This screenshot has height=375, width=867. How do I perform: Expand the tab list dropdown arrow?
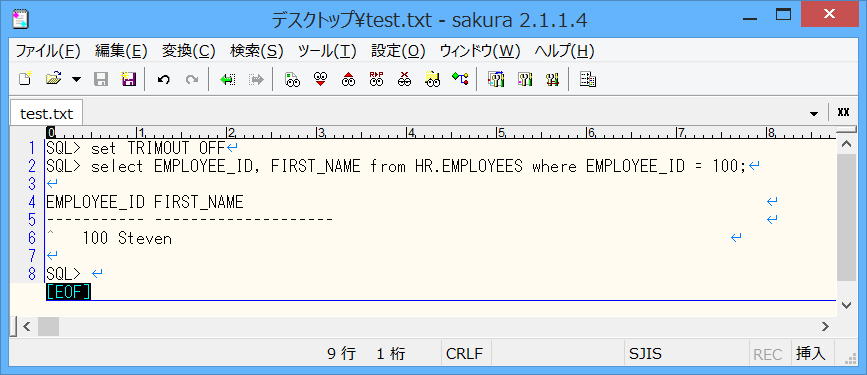814,113
